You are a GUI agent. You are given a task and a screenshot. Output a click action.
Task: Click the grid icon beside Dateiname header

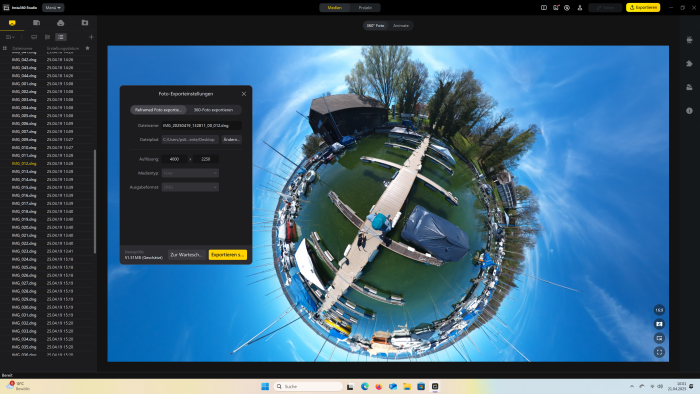click(5, 48)
